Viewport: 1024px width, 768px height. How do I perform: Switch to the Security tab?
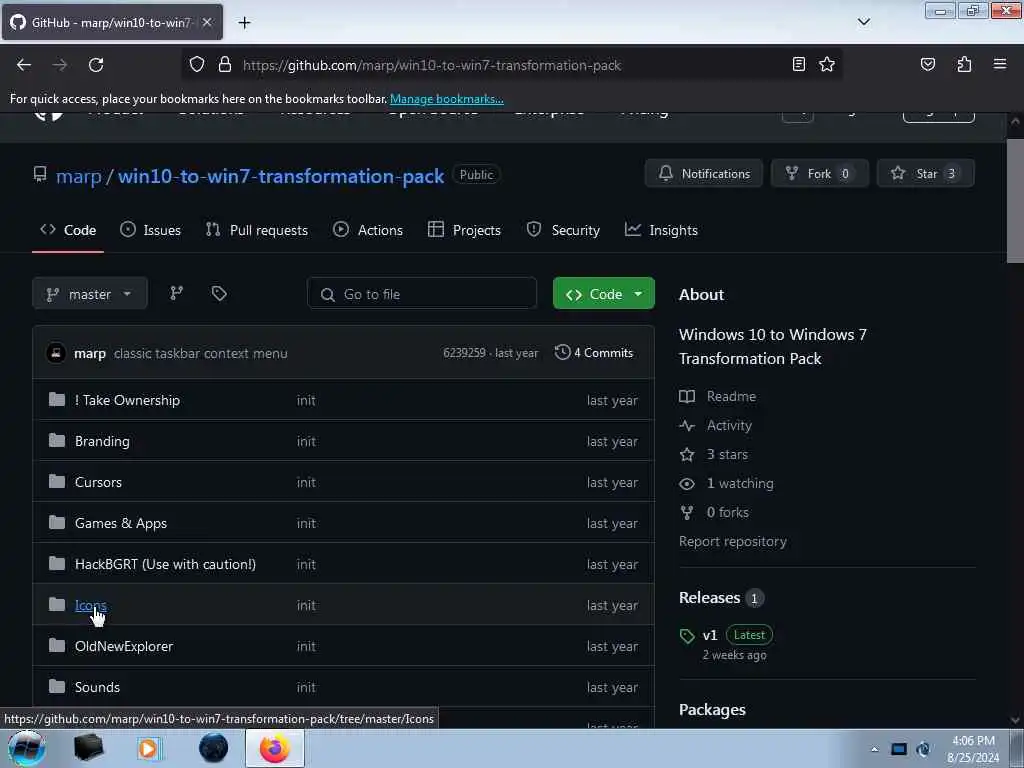click(563, 231)
